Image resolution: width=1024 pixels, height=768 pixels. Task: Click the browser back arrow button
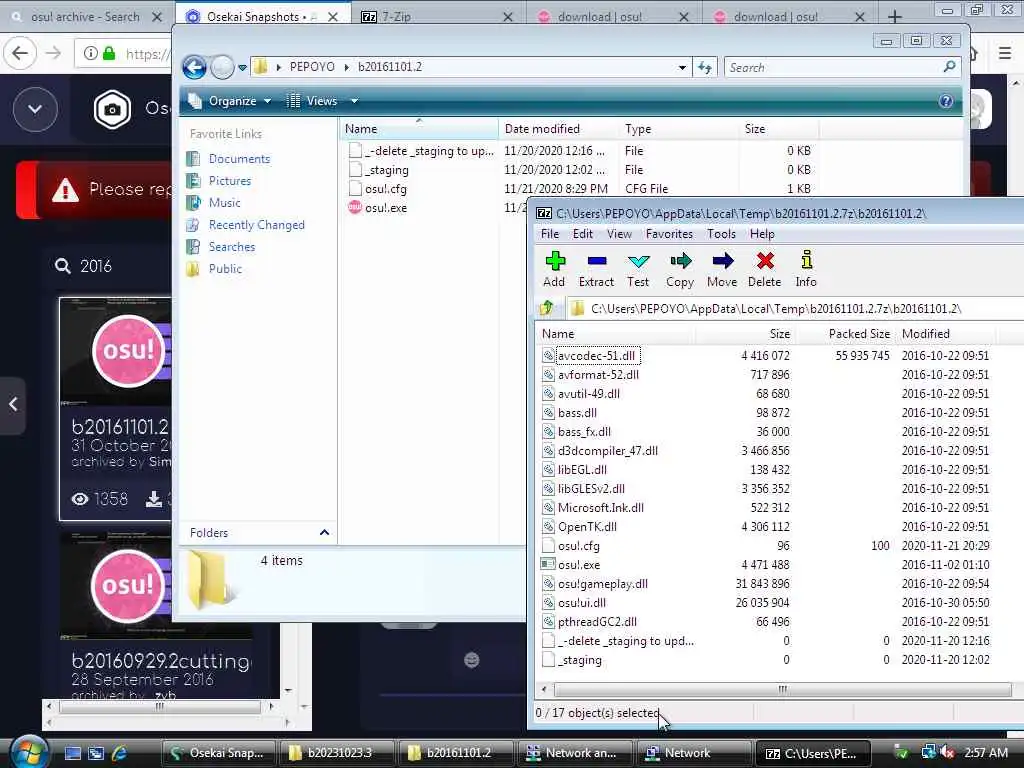coord(20,53)
